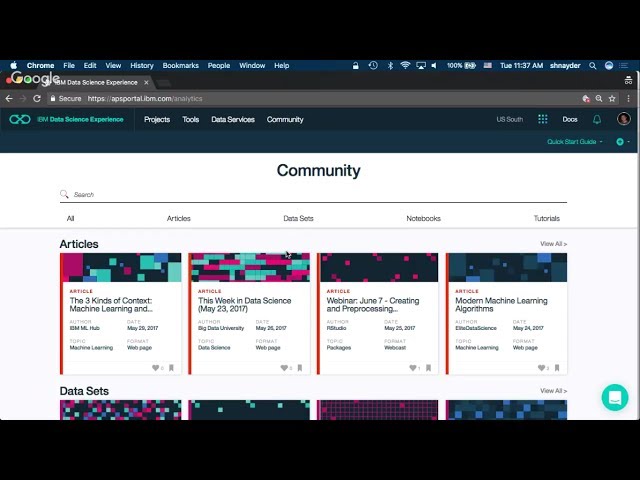Open the Apple menu
The height and width of the screenshot is (480, 640).
coord(13,65)
